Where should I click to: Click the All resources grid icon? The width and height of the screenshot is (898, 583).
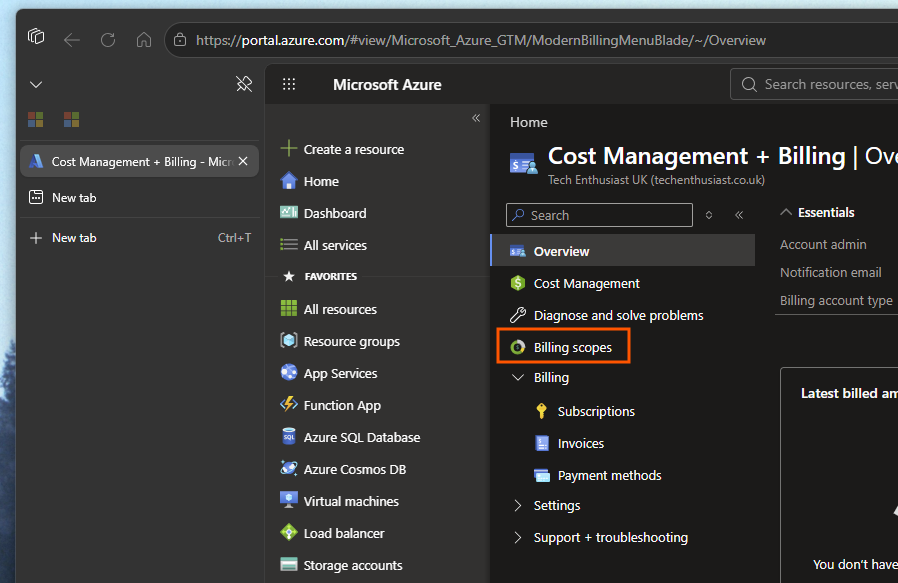pos(289,309)
